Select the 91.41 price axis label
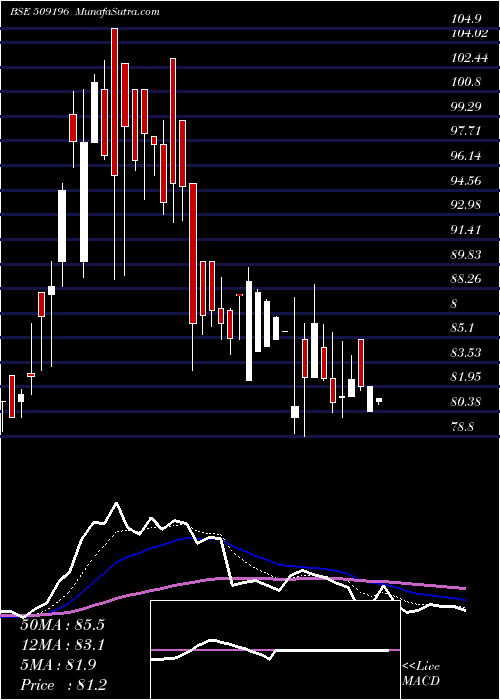 click(x=466, y=229)
